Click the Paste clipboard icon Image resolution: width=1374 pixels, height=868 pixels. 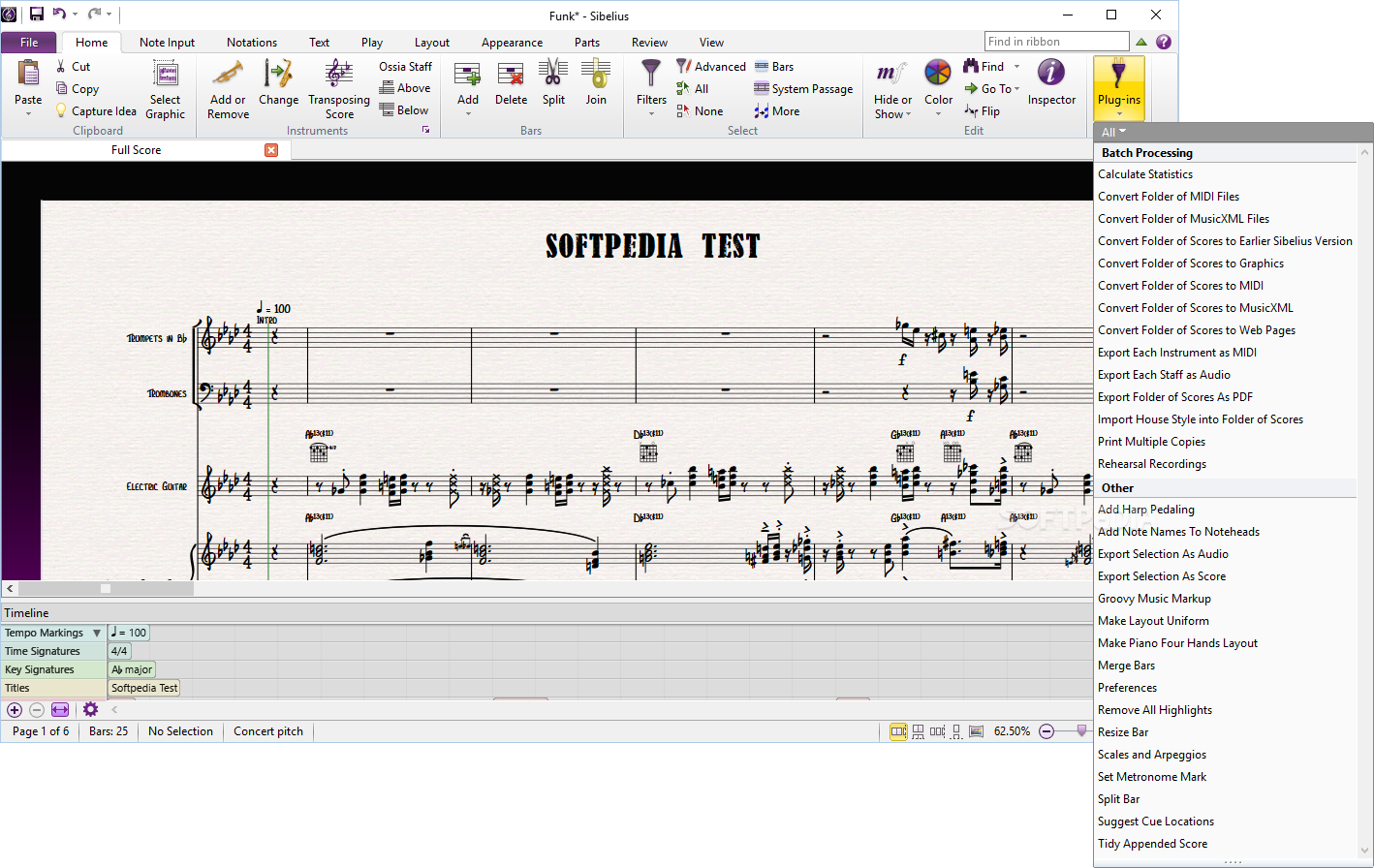28,74
